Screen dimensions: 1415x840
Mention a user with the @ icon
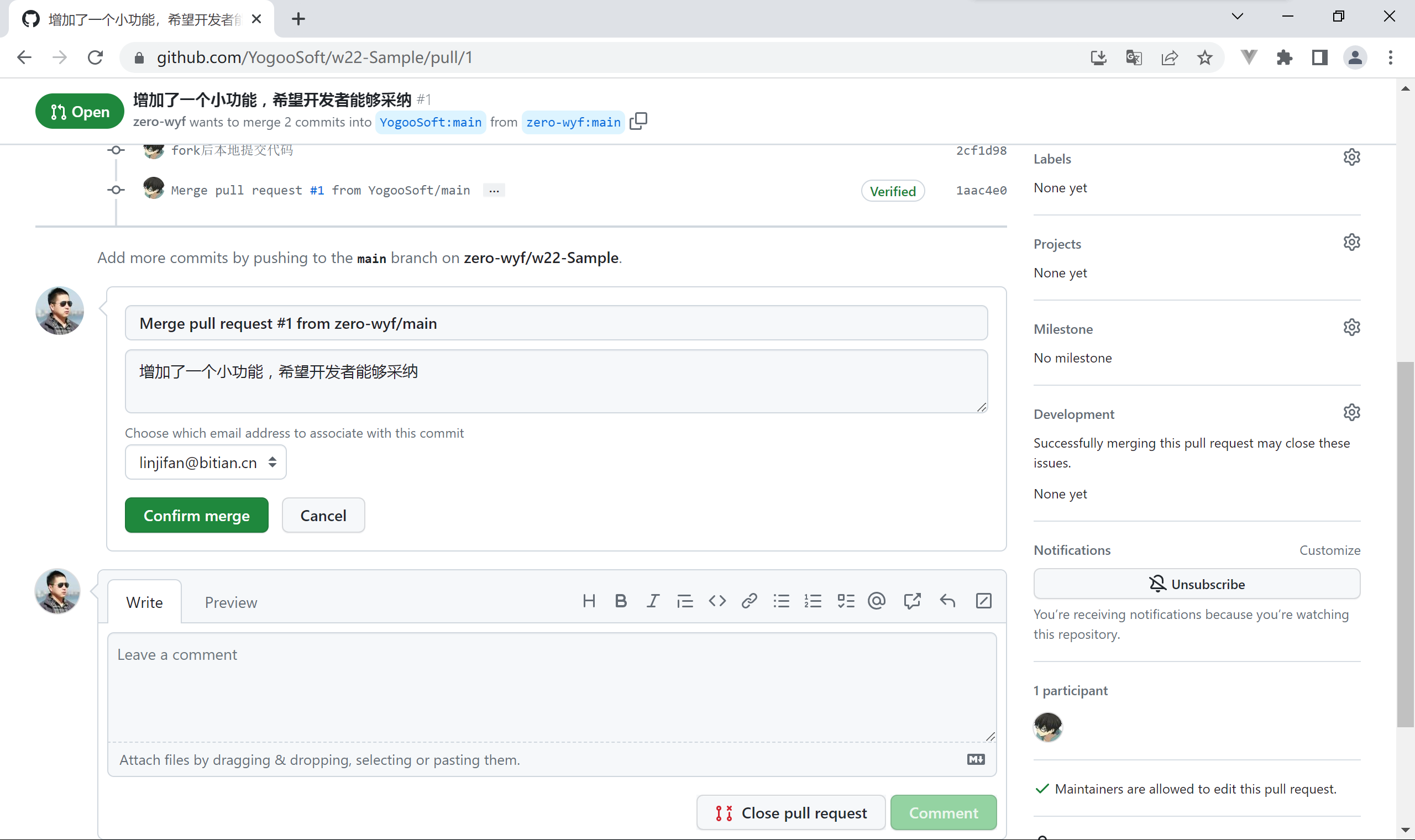pyautogui.click(x=876, y=601)
